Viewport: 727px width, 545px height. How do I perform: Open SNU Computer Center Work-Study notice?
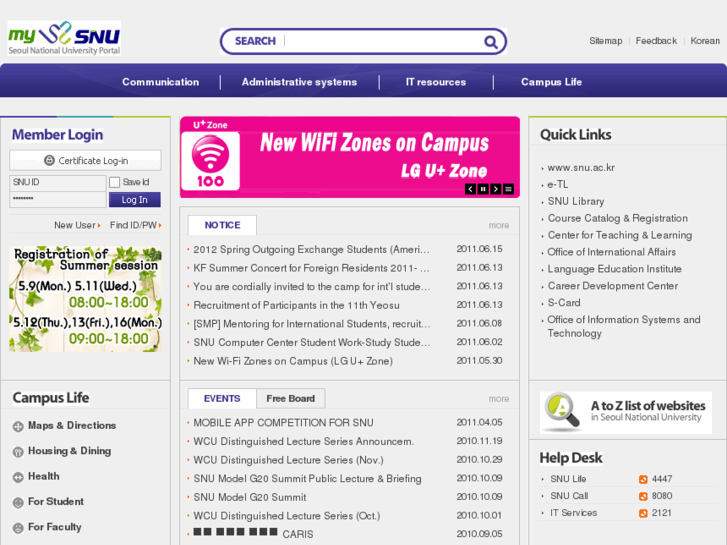tap(312, 342)
